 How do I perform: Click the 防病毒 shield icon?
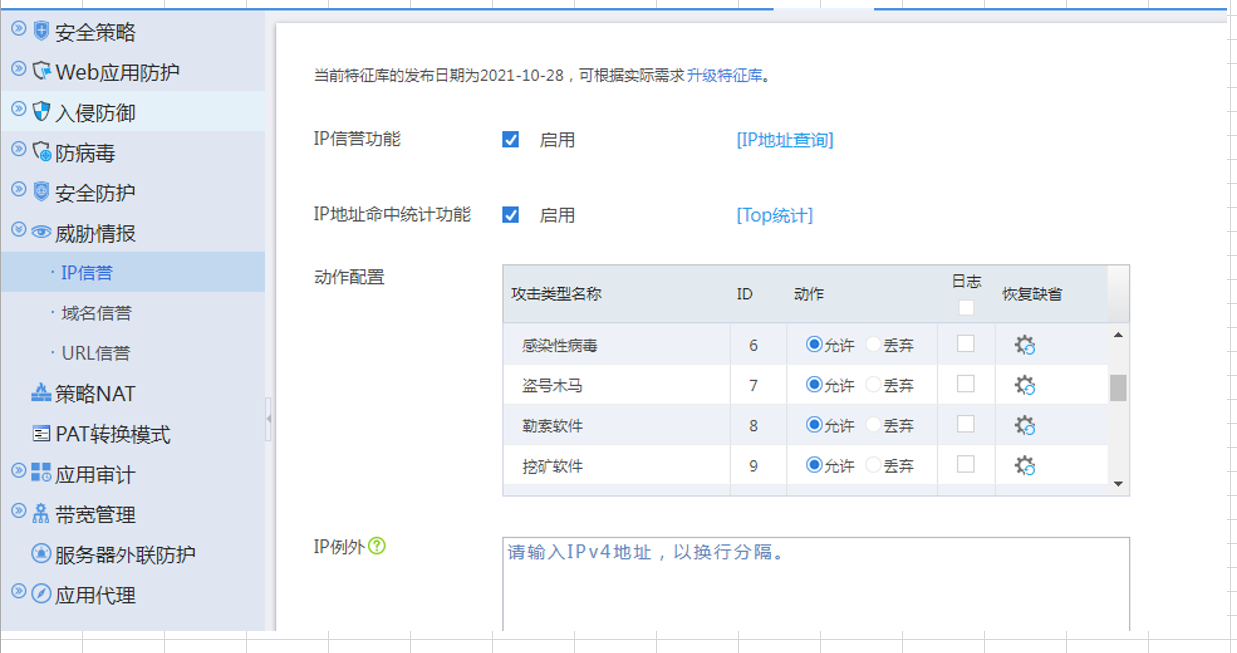pyautogui.click(x=41, y=152)
